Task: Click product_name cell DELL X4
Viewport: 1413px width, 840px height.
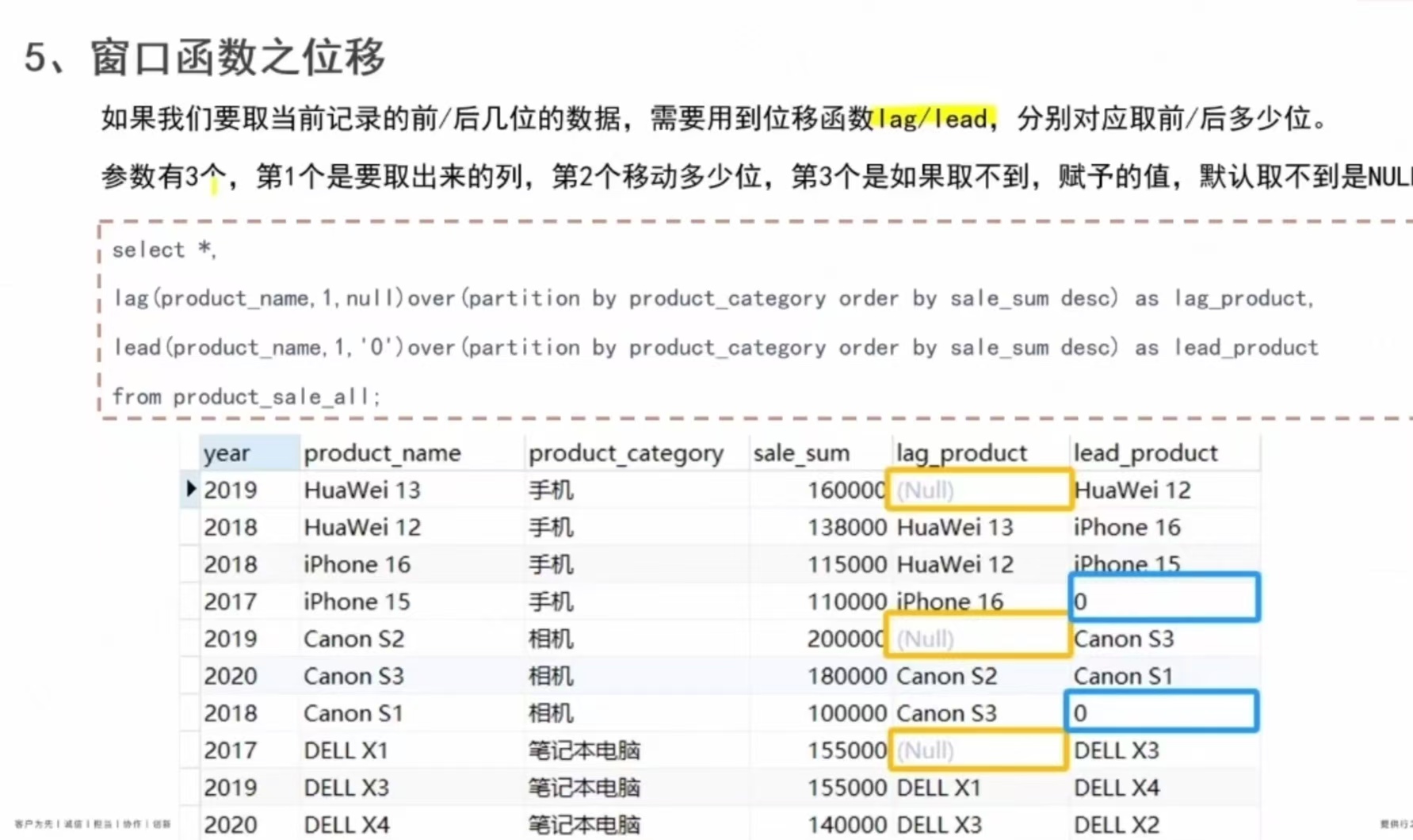Action: click(x=346, y=825)
